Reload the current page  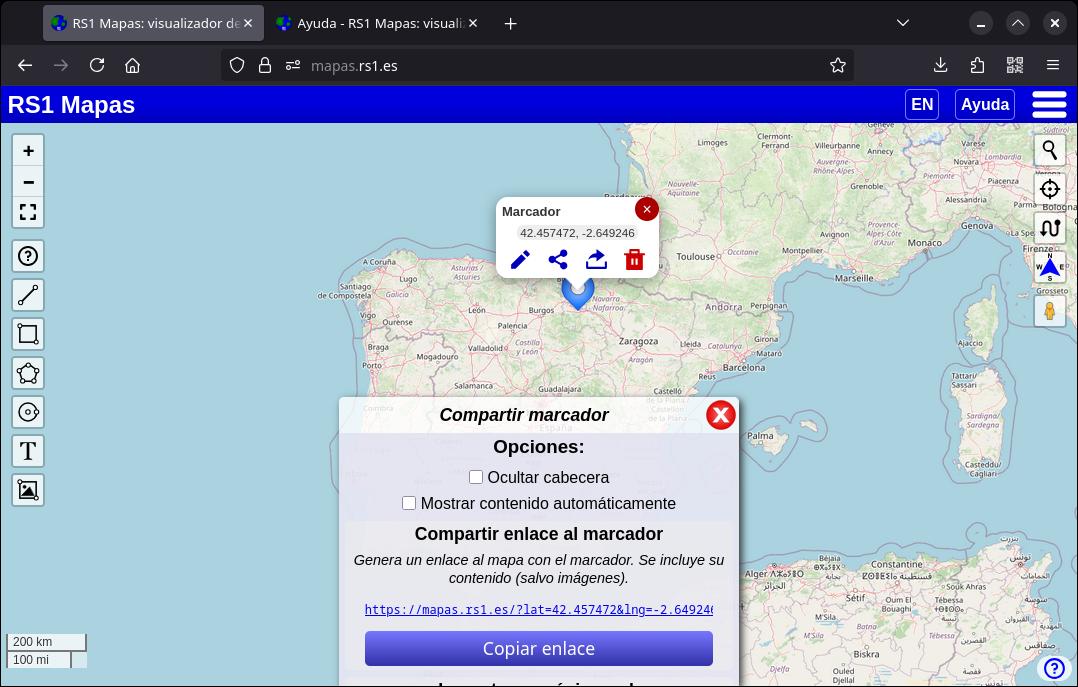[97, 65]
